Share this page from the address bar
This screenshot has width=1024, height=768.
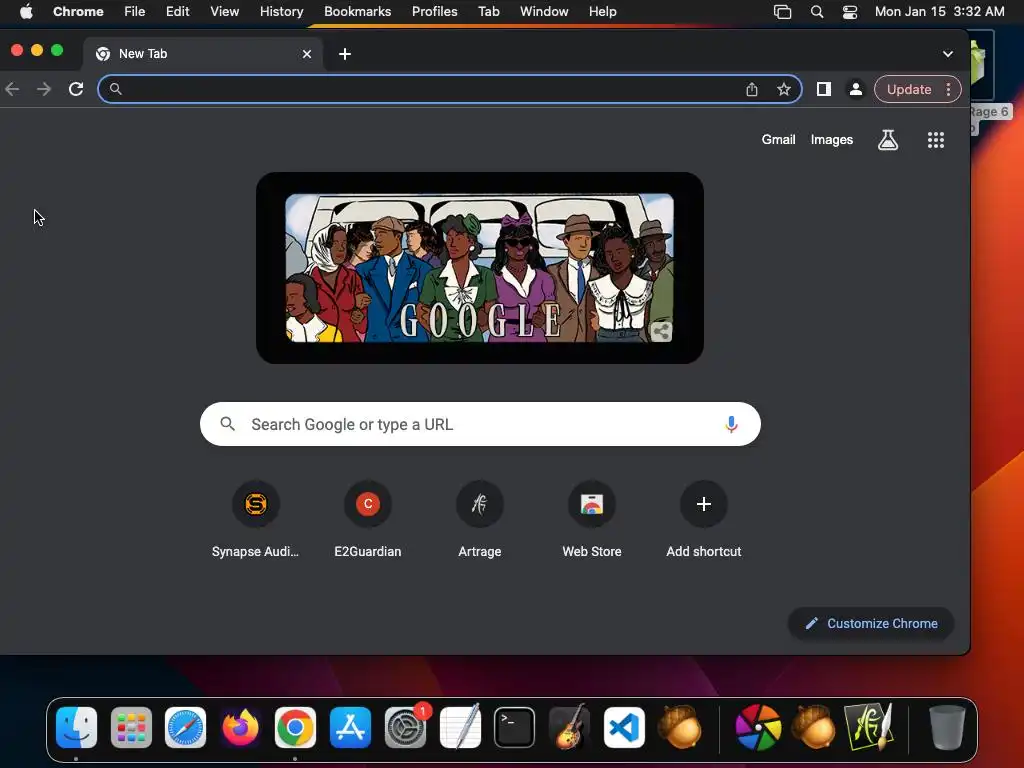click(752, 89)
